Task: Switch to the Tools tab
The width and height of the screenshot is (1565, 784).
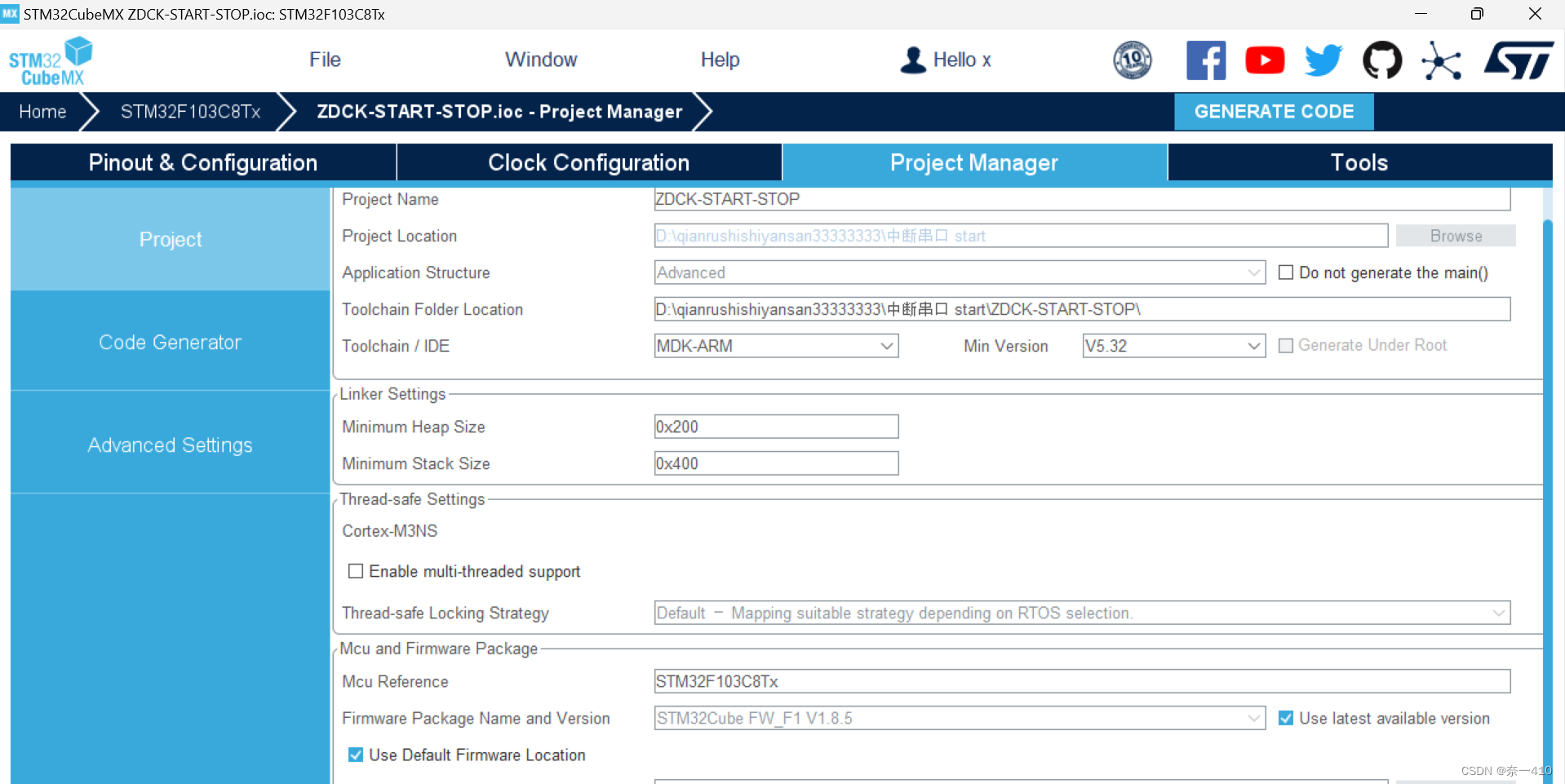Action: pyautogui.click(x=1359, y=162)
